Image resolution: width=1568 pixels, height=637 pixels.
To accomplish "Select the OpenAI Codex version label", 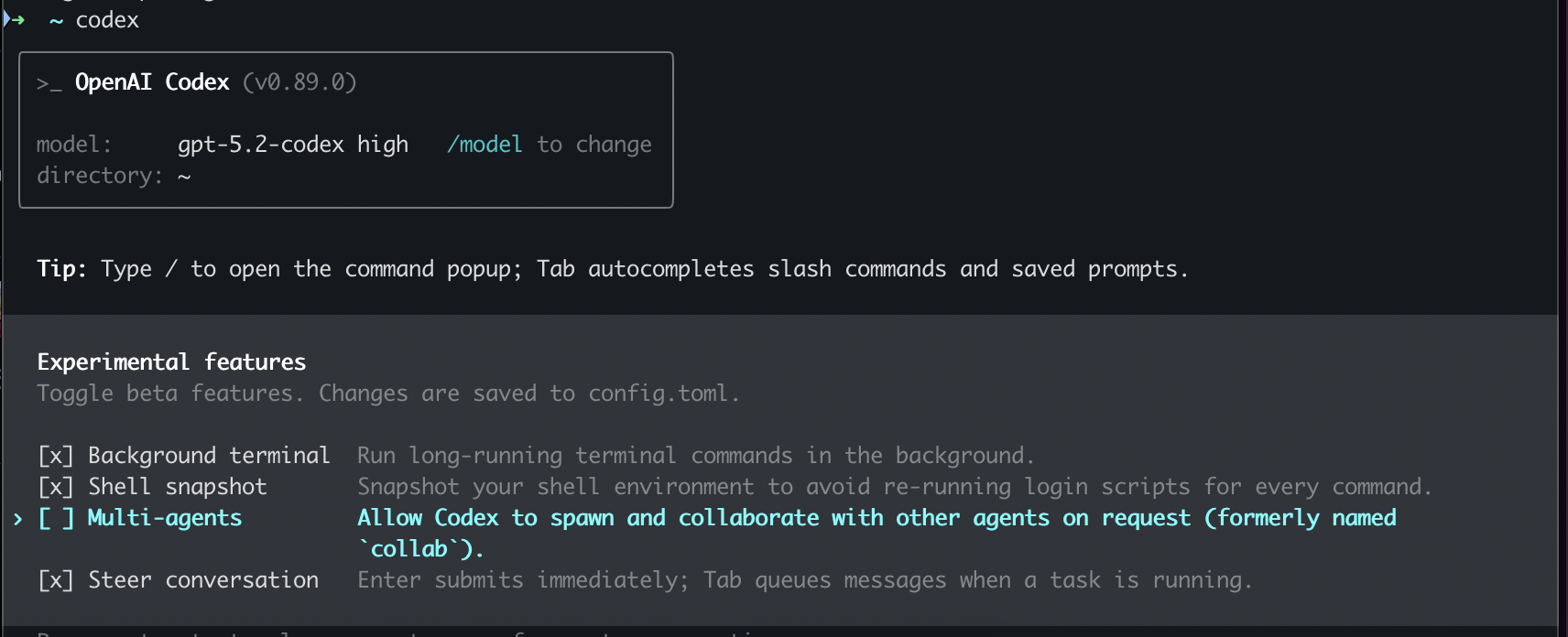I will click(x=300, y=81).
